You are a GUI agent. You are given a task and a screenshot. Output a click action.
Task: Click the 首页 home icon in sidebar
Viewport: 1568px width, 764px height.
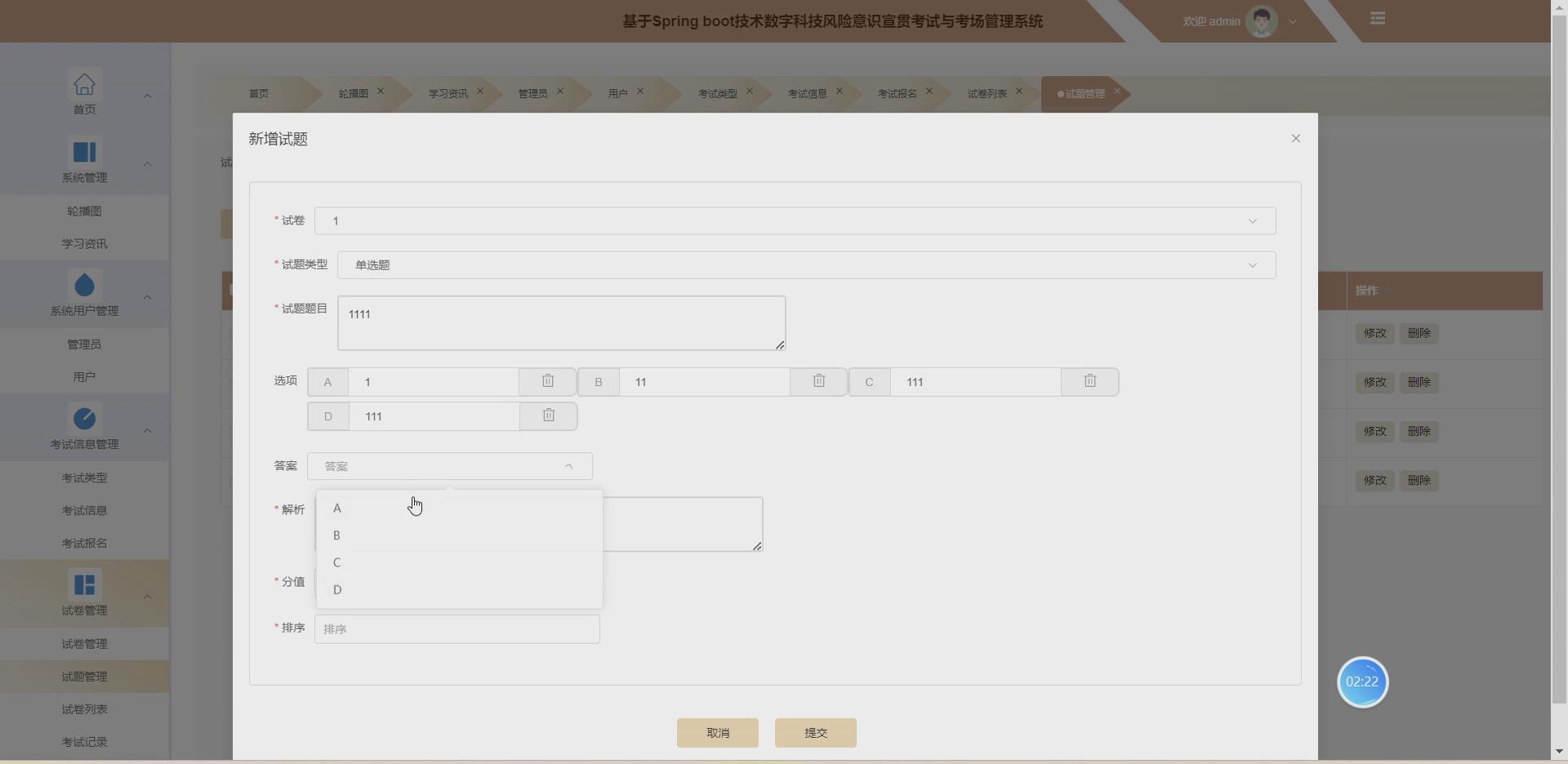coord(85,85)
